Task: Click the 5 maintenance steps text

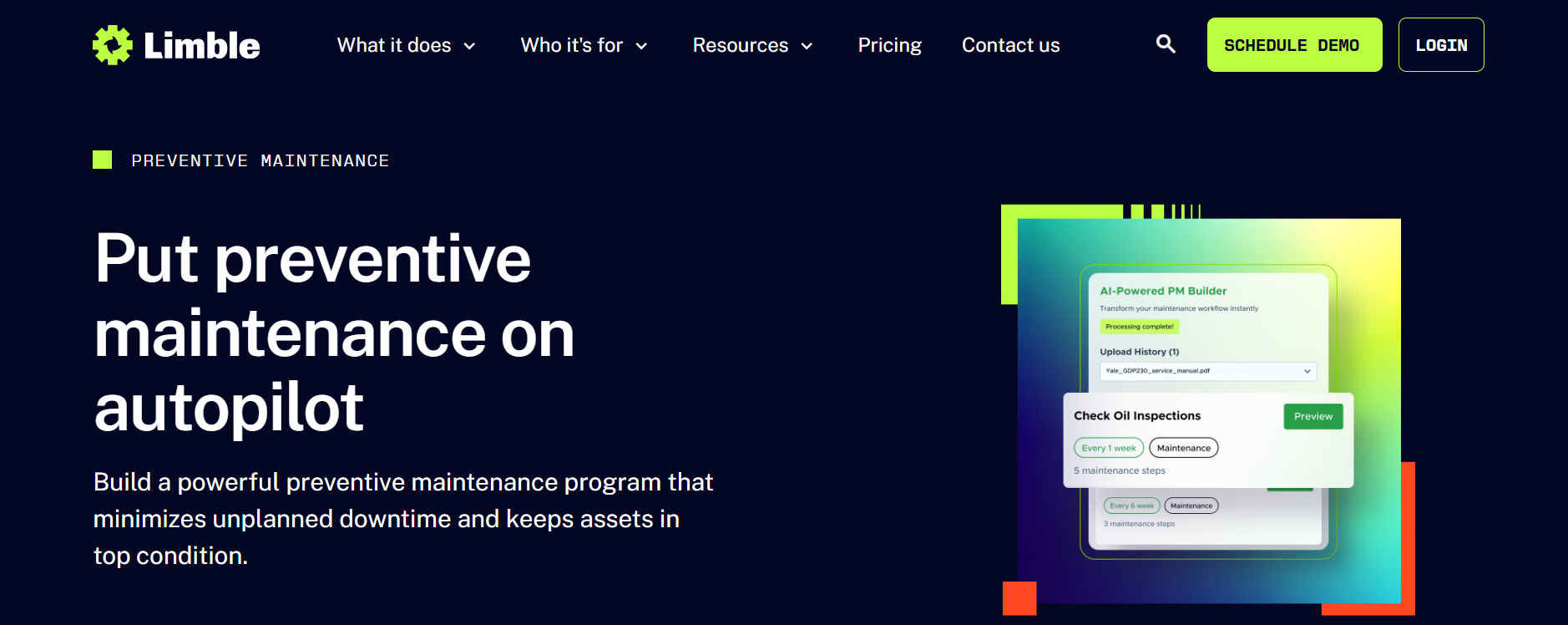Action: point(1120,470)
